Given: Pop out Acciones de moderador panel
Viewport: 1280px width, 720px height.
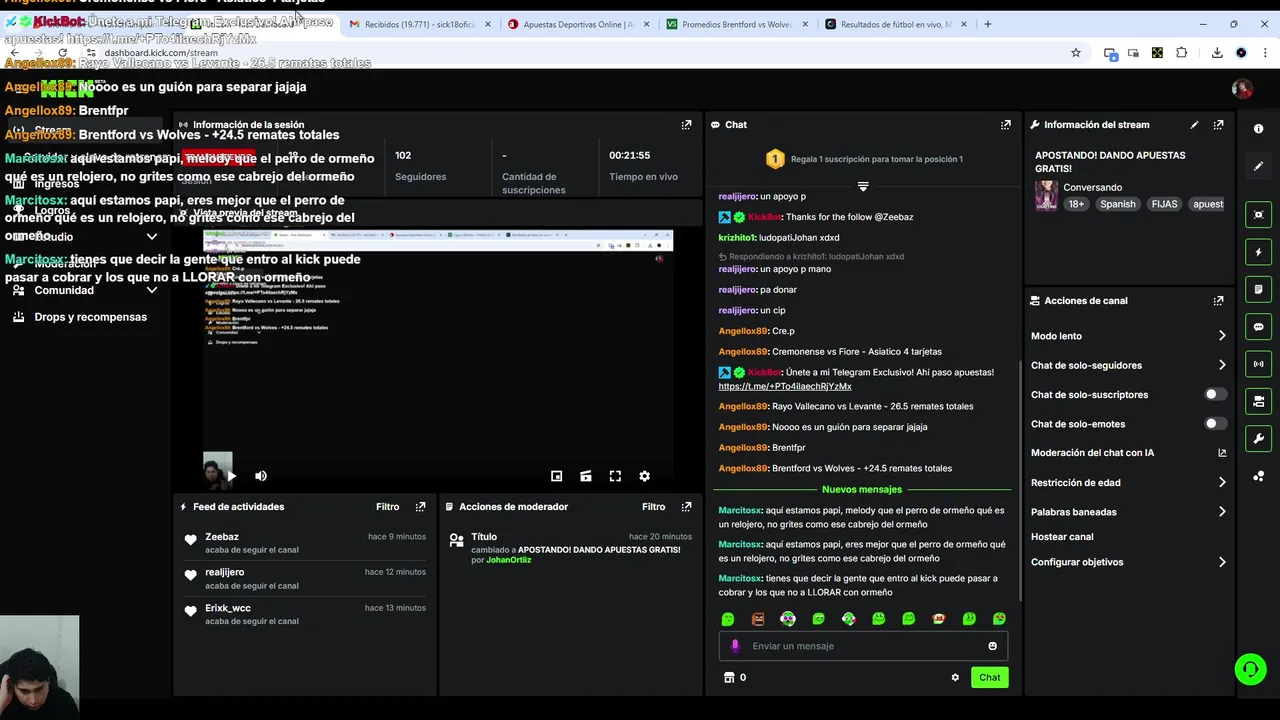Looking at the screenshot, I should click(x=686, y=507).
